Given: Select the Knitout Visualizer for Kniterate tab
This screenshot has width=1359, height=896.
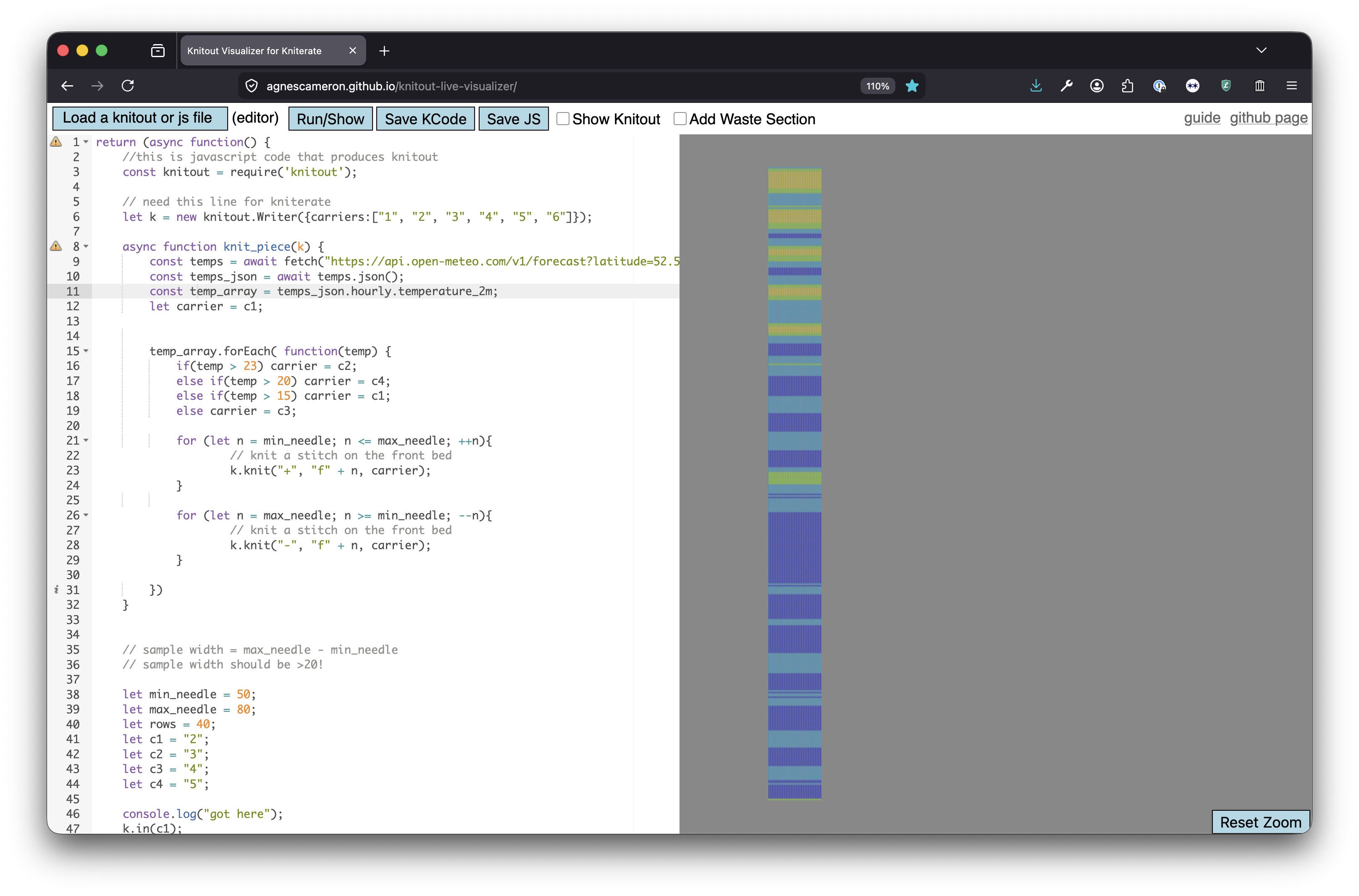Looking at the screenshot, I should (273, 51).
